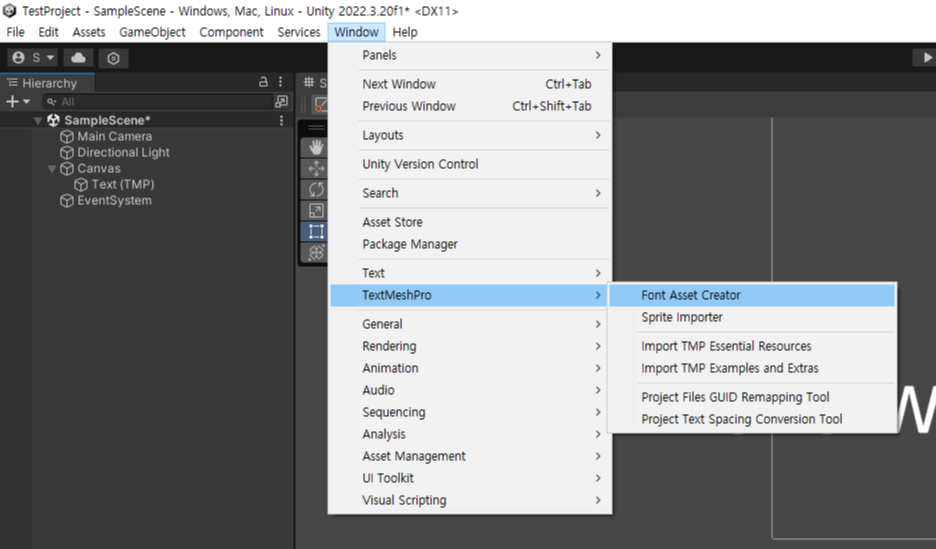Select the Move tool

click(316, 168)
